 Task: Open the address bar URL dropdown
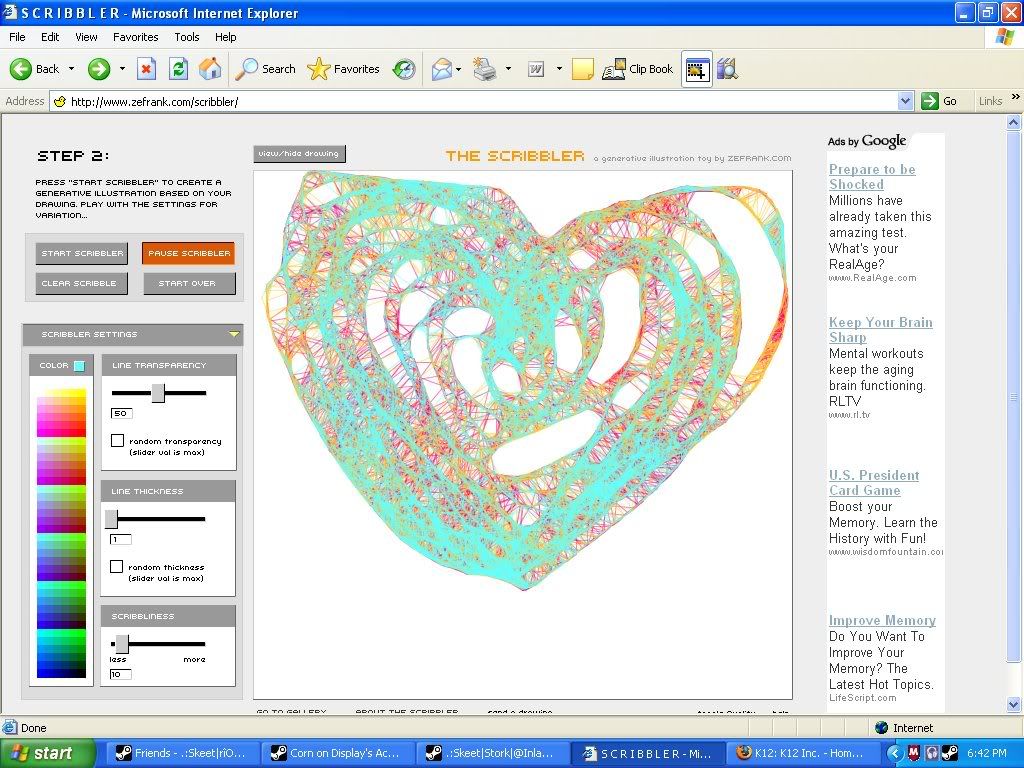(905, 101)
